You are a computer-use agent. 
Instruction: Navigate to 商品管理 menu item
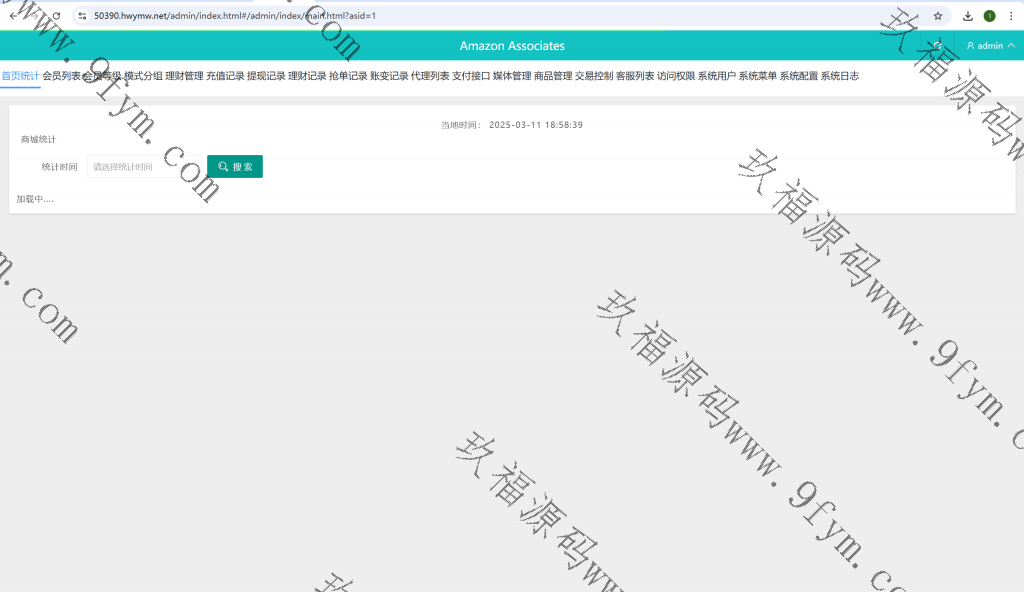tap(553, 76)
